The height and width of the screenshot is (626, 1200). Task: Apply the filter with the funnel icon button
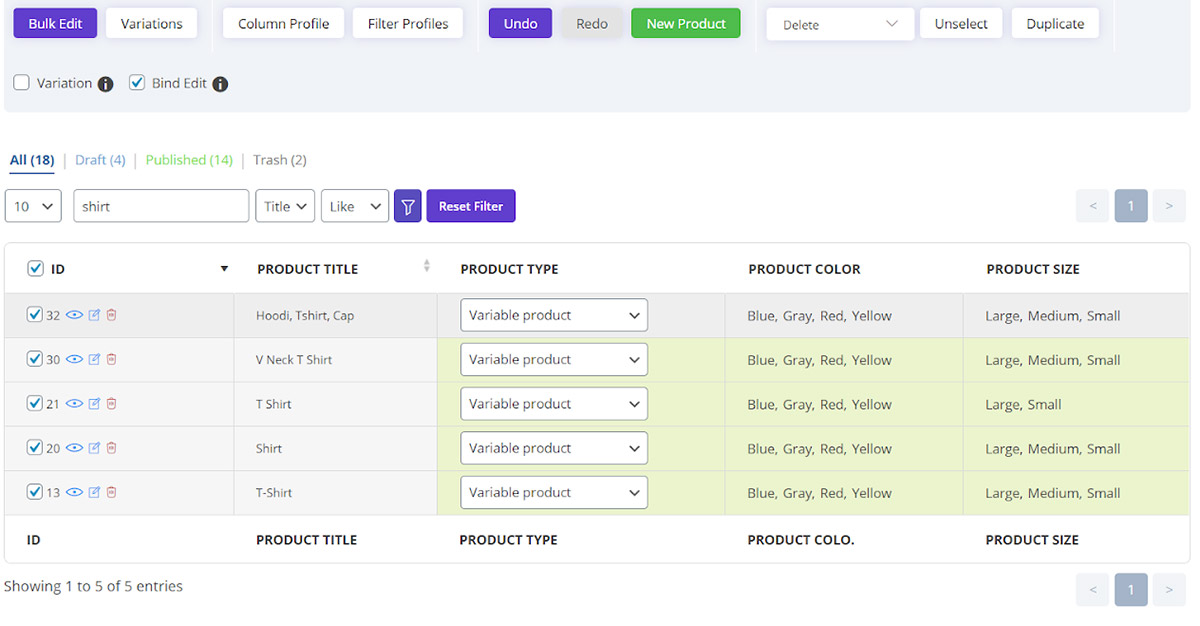point(408,206)
